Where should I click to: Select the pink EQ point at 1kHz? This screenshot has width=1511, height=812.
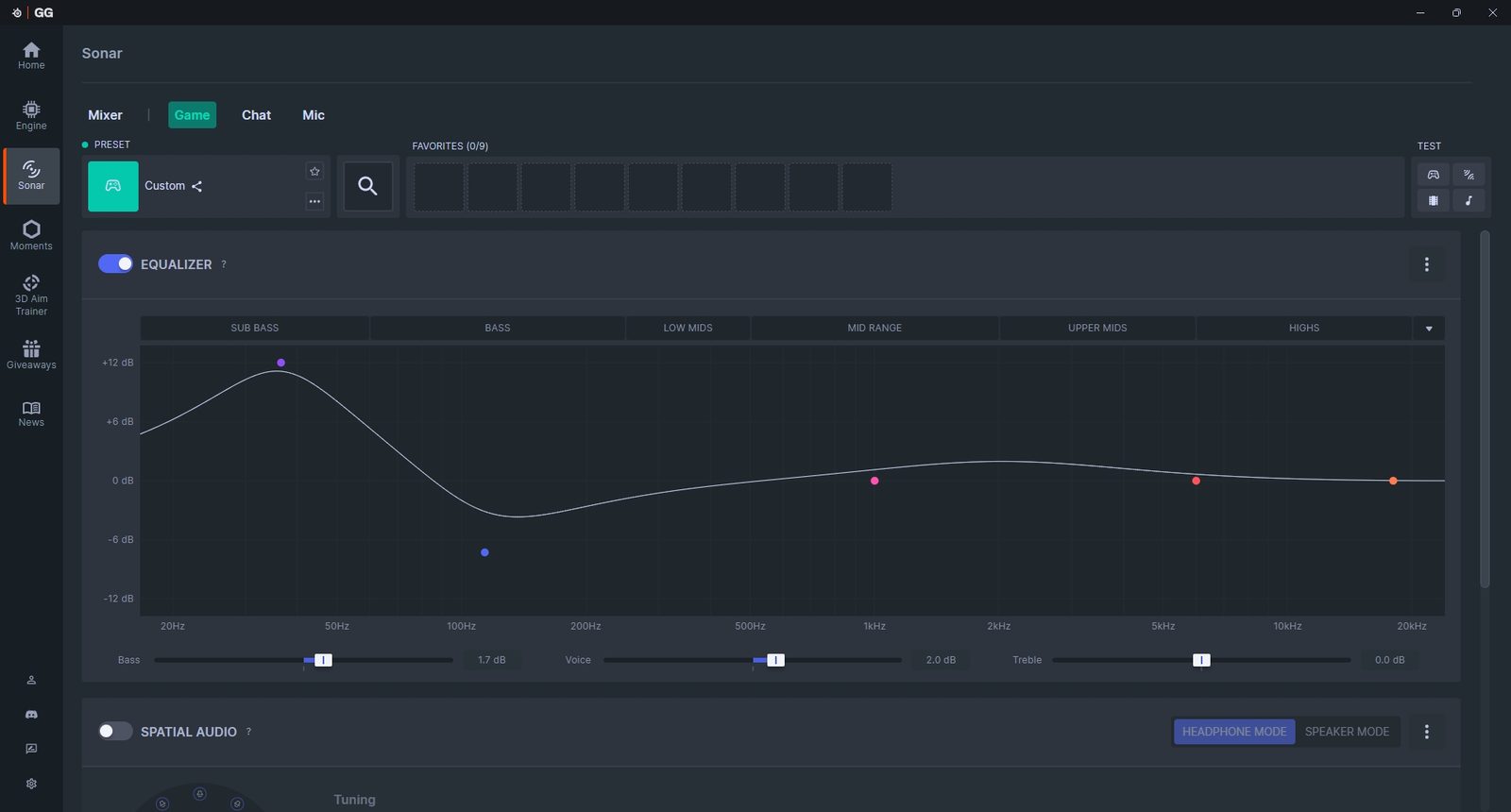coord(874,481)
